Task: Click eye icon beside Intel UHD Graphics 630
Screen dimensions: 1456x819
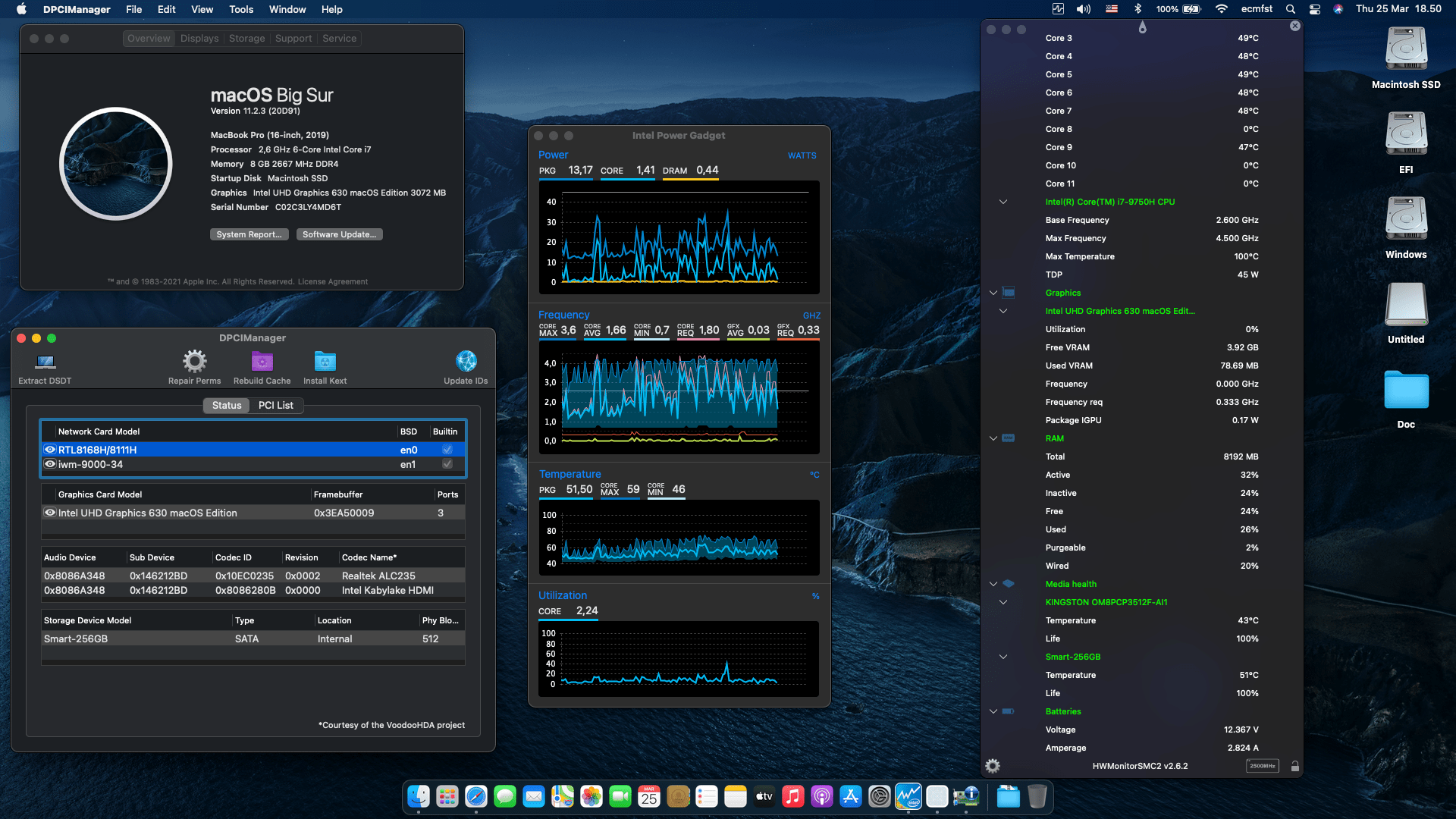Action: click(x=50, y=513)
